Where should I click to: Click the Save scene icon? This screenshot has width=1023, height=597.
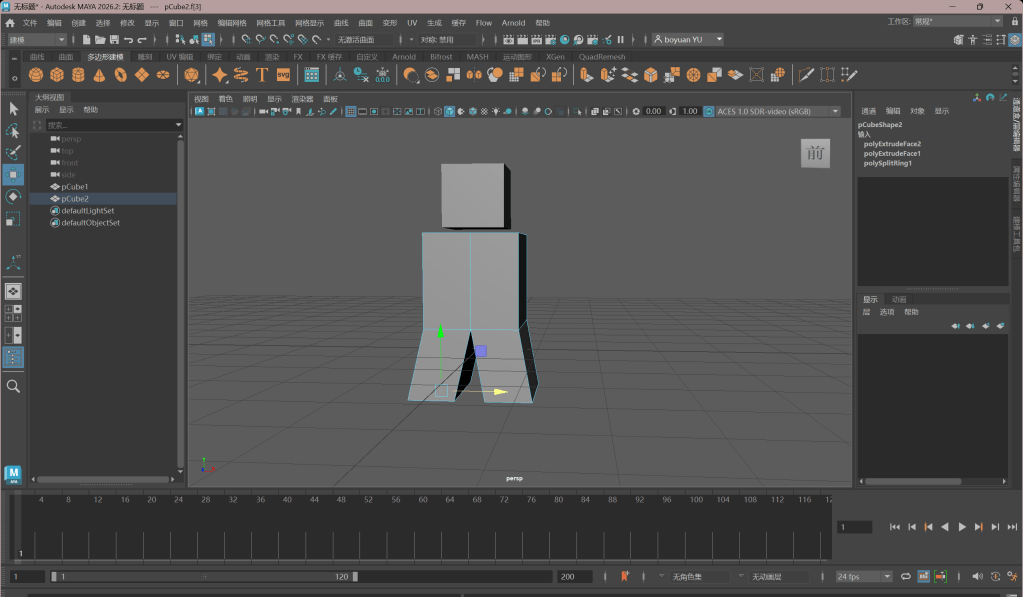click(115, 40)
